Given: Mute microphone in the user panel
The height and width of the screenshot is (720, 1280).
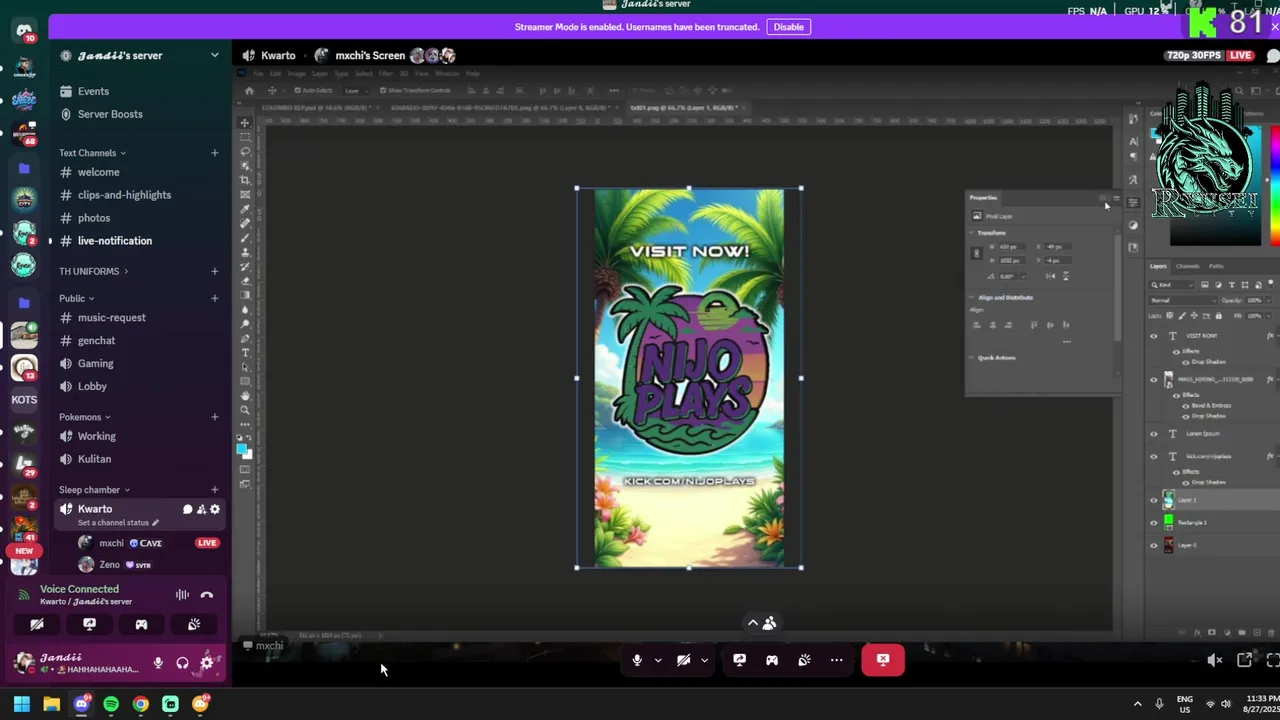Looking at the screenshot, I should tap(158, 663).
